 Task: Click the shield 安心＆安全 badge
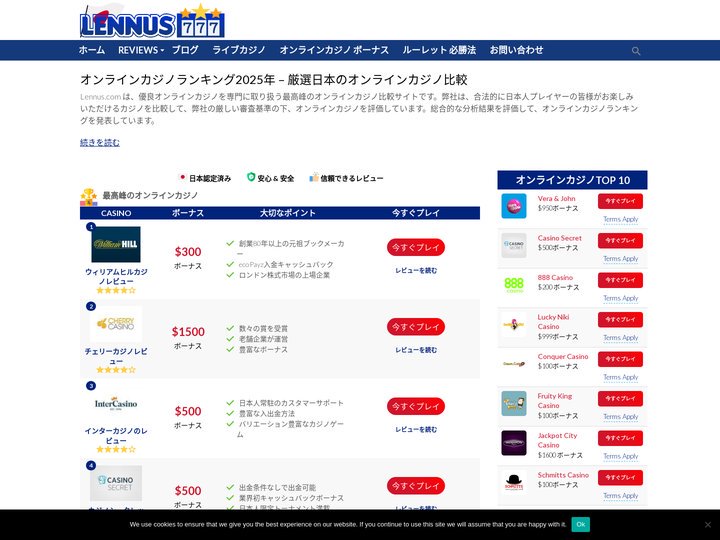tap(270, 178)
